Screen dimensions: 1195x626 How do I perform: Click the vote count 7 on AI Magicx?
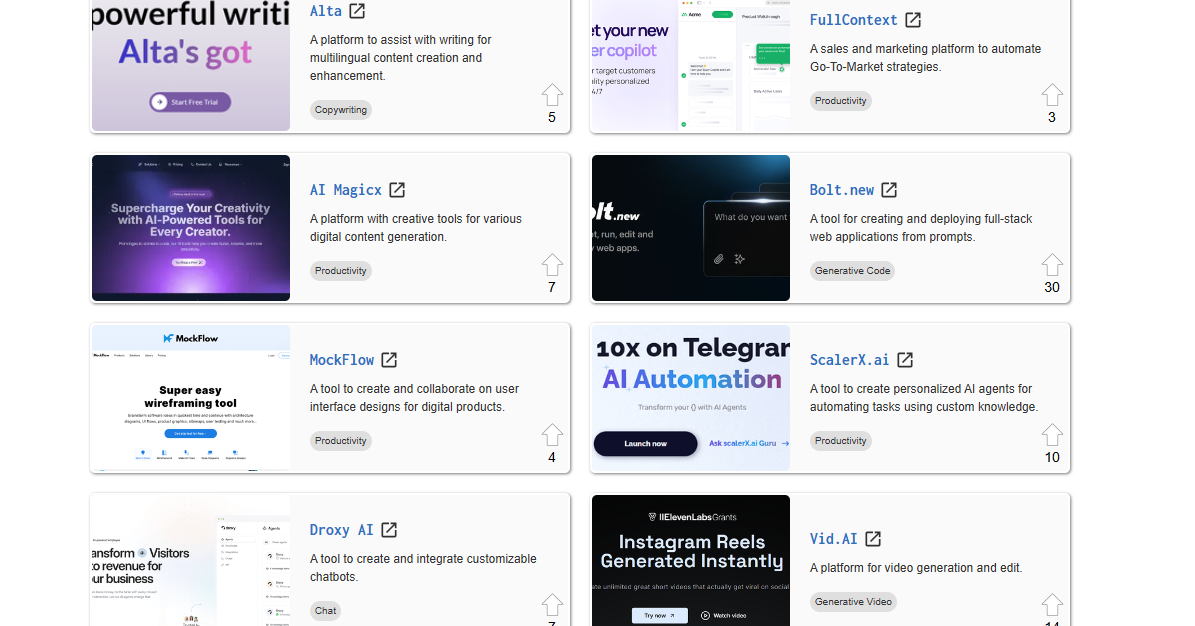tap(552, 287)
